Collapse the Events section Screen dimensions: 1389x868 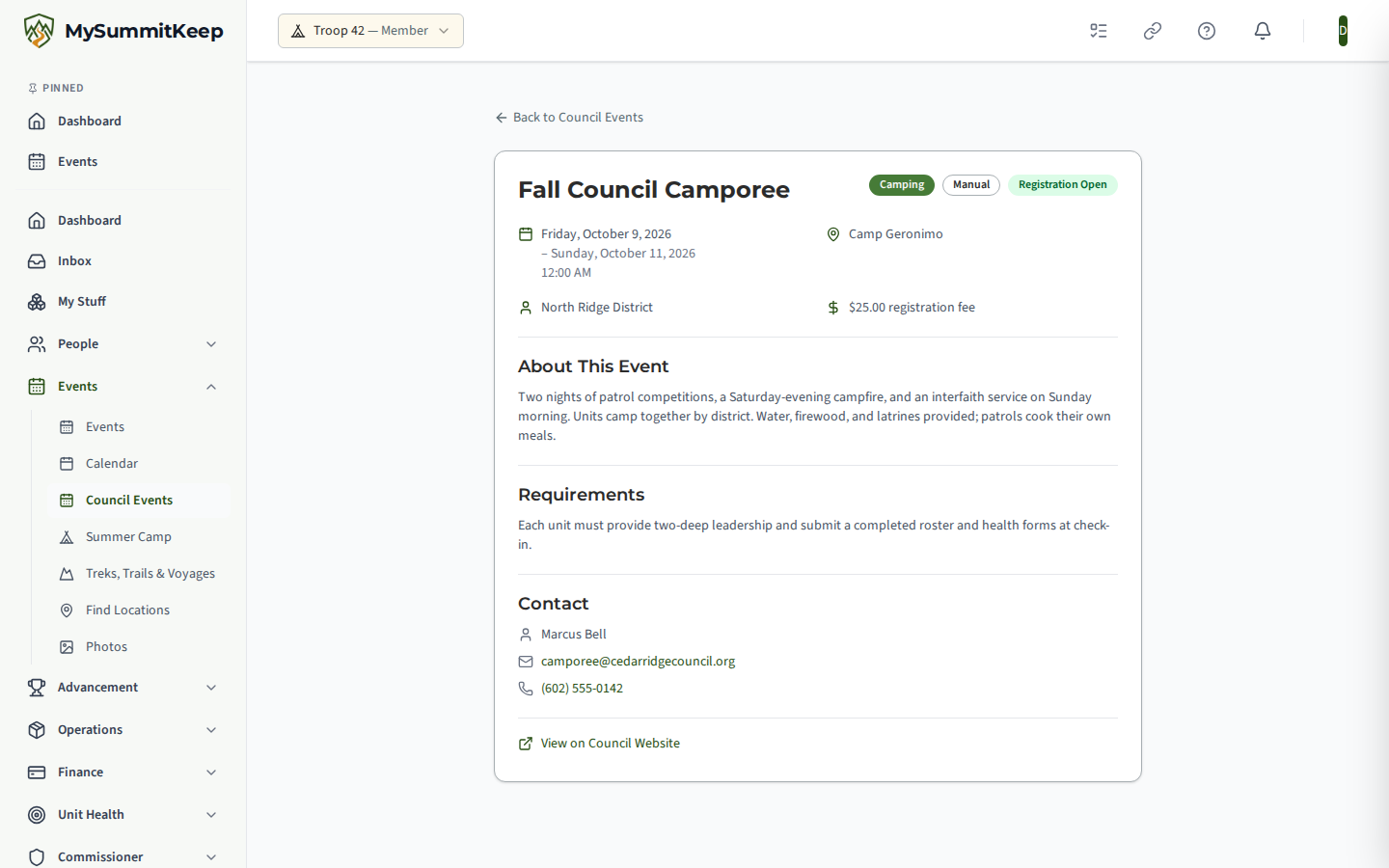pos(123,387)
